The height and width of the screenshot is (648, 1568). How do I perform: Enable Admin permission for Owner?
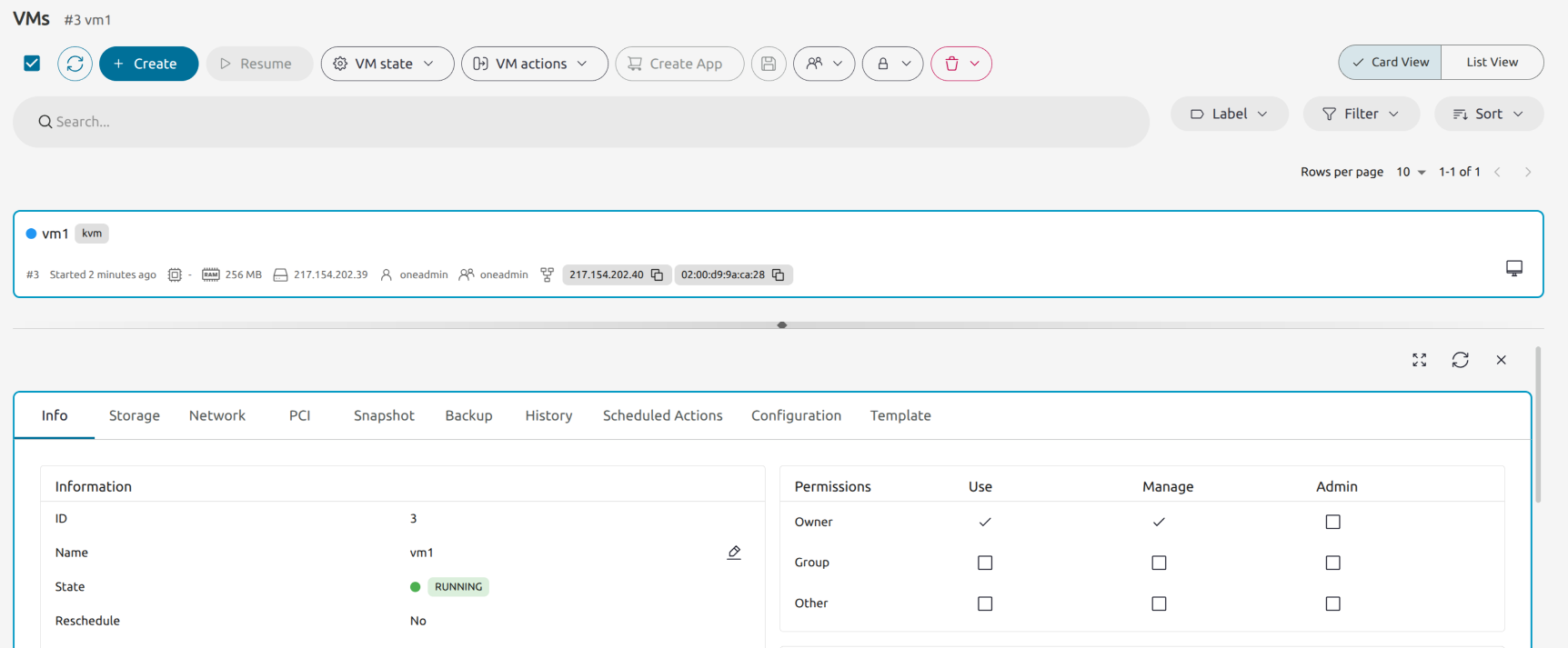coord(1332,522)
